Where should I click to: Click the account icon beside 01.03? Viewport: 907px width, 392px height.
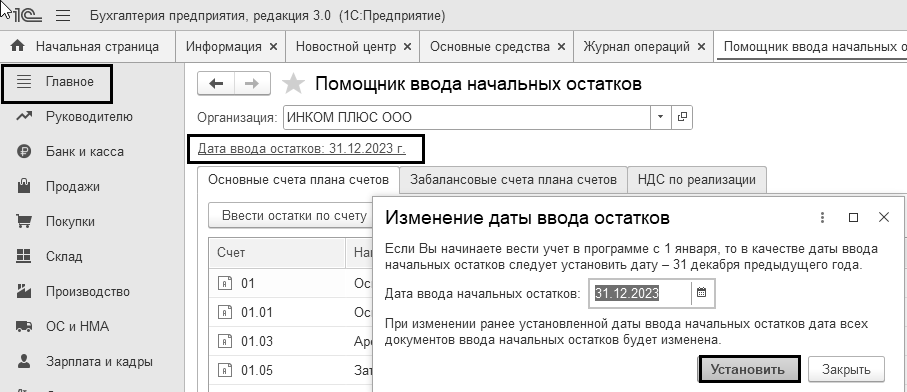(x=224, y=341)
